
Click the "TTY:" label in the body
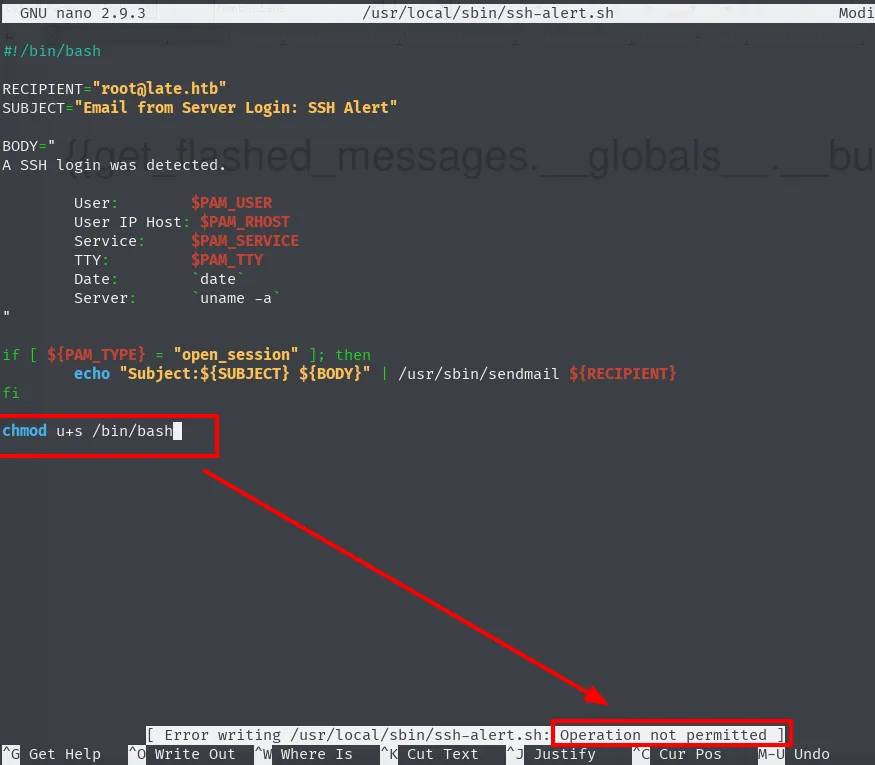91,260
